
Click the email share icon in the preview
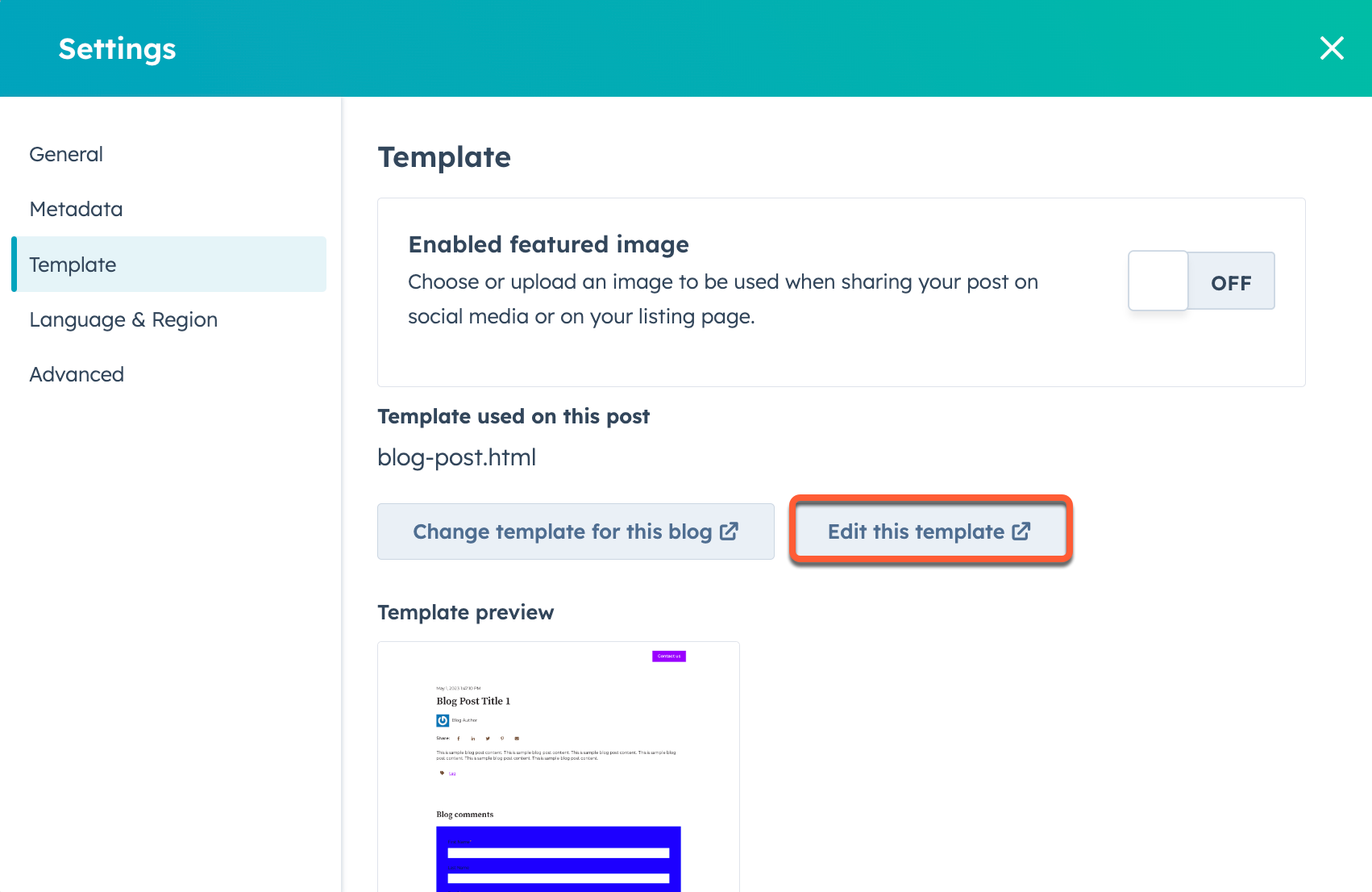pyautogui.click(x=517, y=738)
